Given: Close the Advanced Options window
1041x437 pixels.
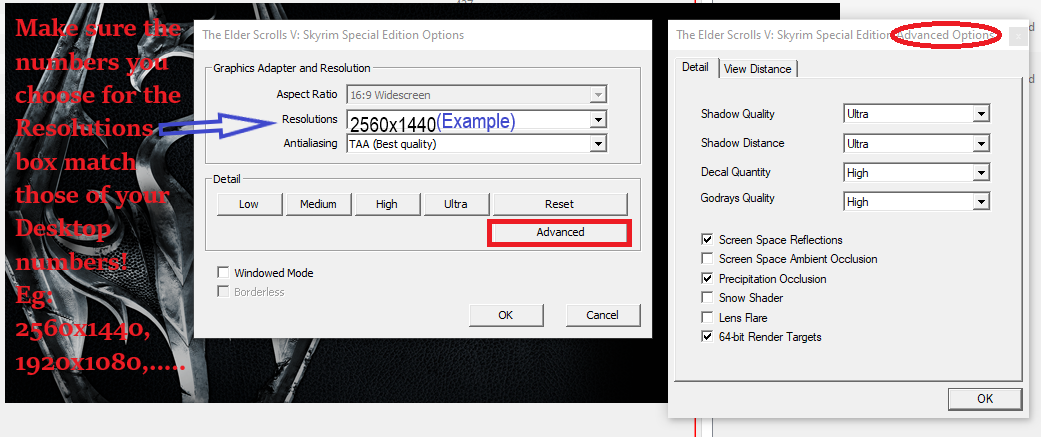Looking at the screenshot, I should pos(1018,37).
